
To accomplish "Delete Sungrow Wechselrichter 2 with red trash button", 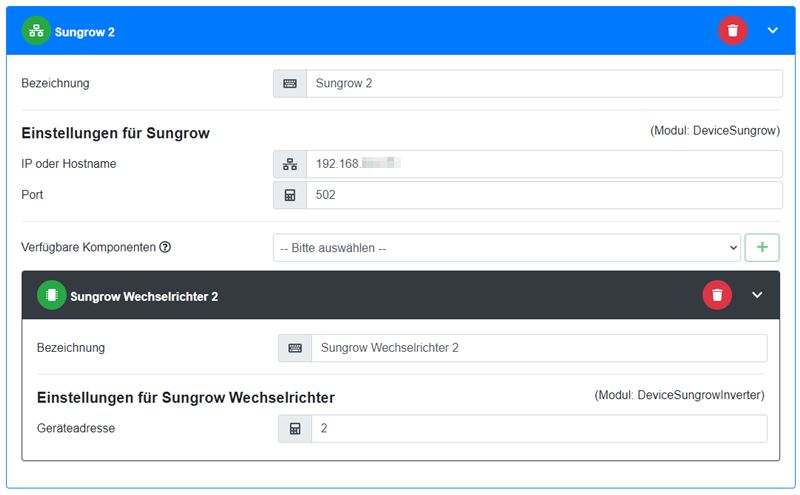I will point(717,295).
